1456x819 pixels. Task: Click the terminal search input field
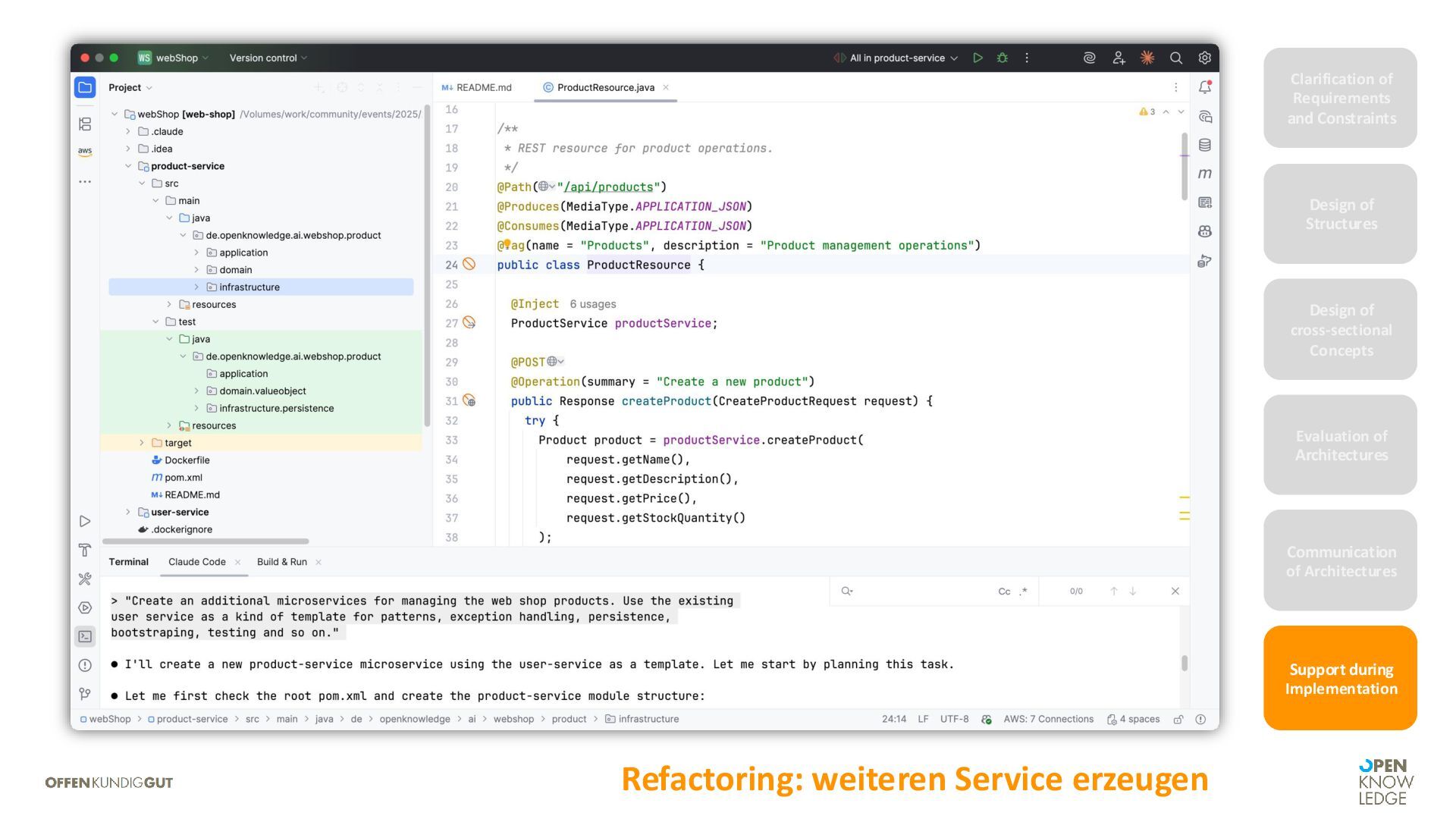pos(921,591)
